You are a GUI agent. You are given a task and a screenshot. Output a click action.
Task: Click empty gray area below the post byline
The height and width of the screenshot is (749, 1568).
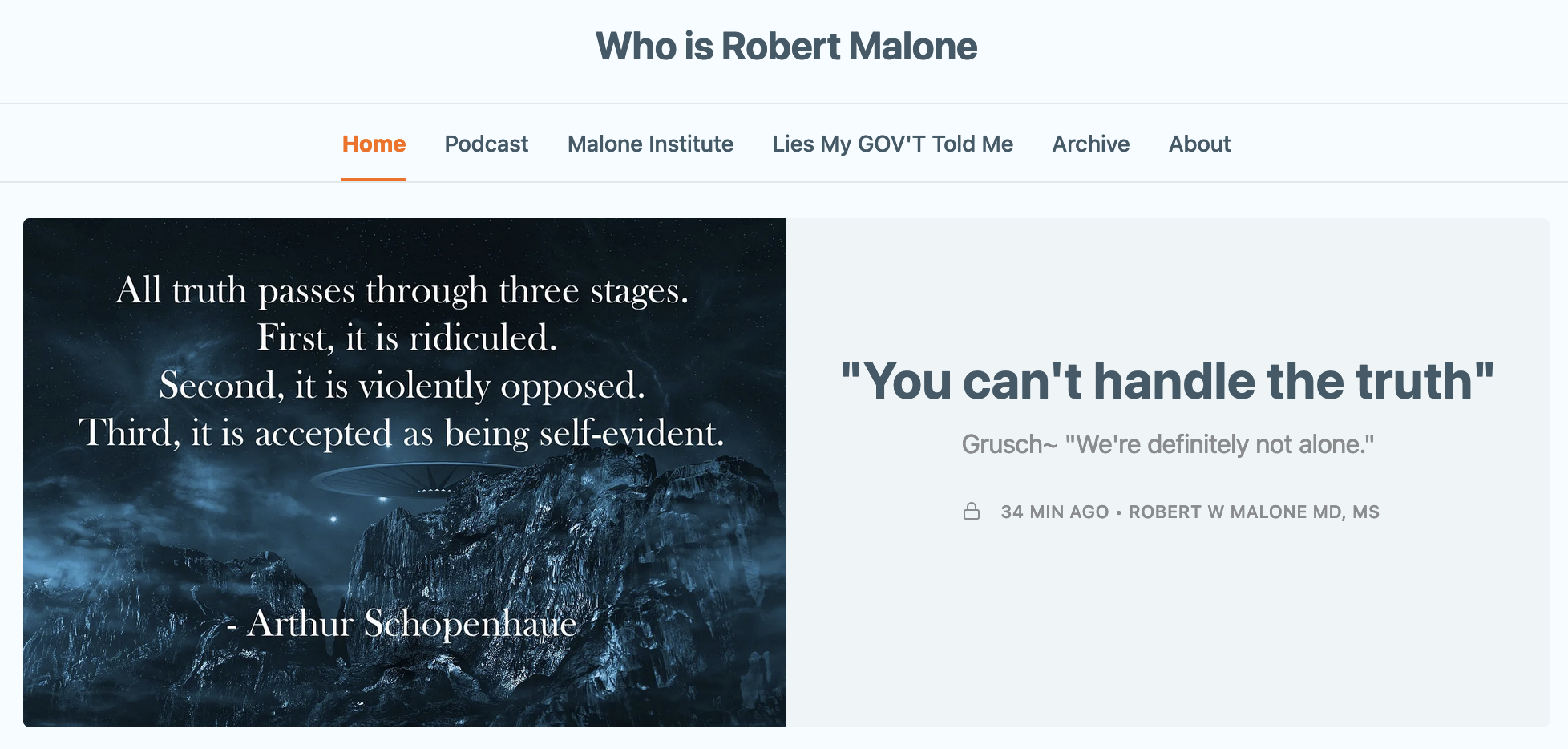pyautogui.click(x=1167, y=626)
